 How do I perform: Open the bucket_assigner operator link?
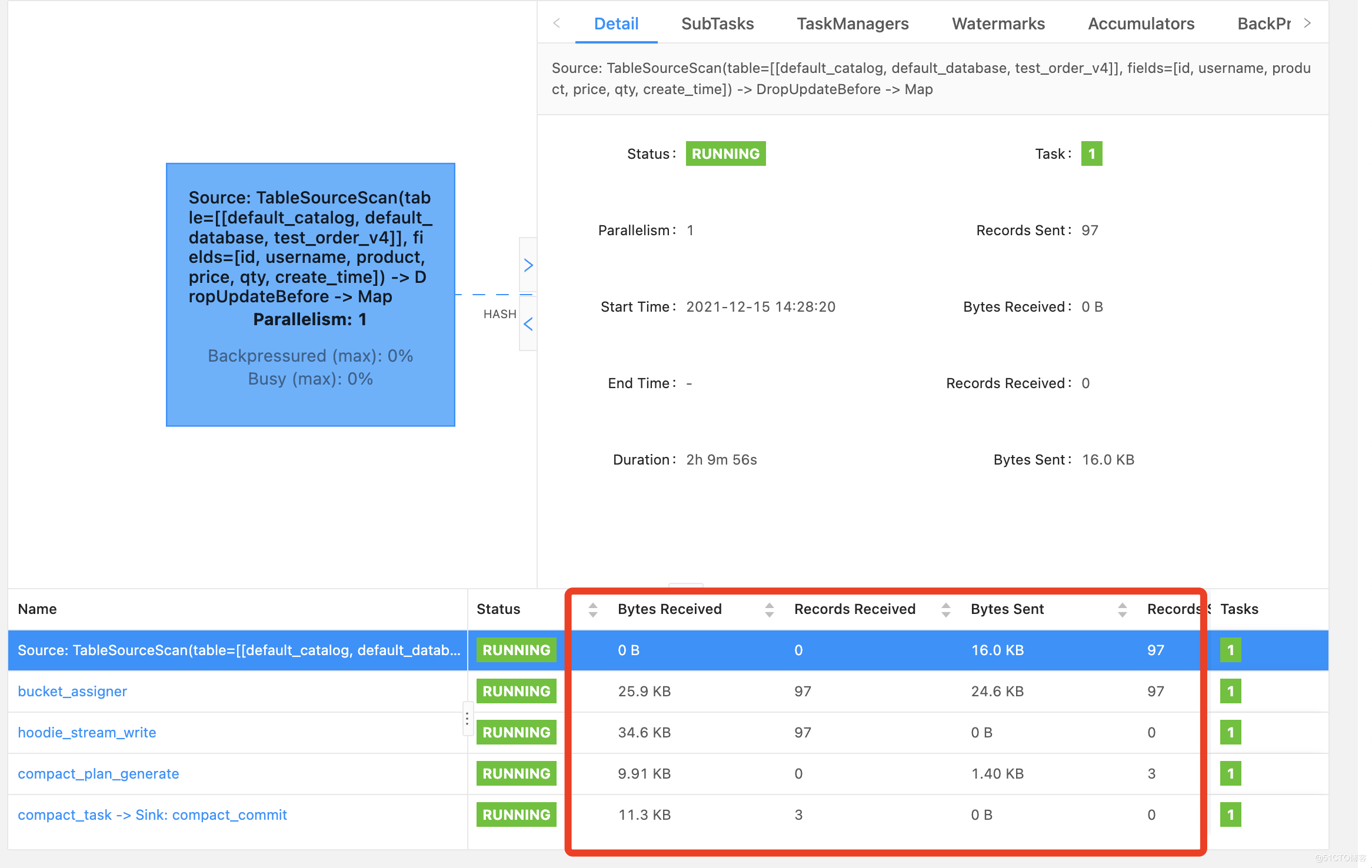(x=72, y=691)
